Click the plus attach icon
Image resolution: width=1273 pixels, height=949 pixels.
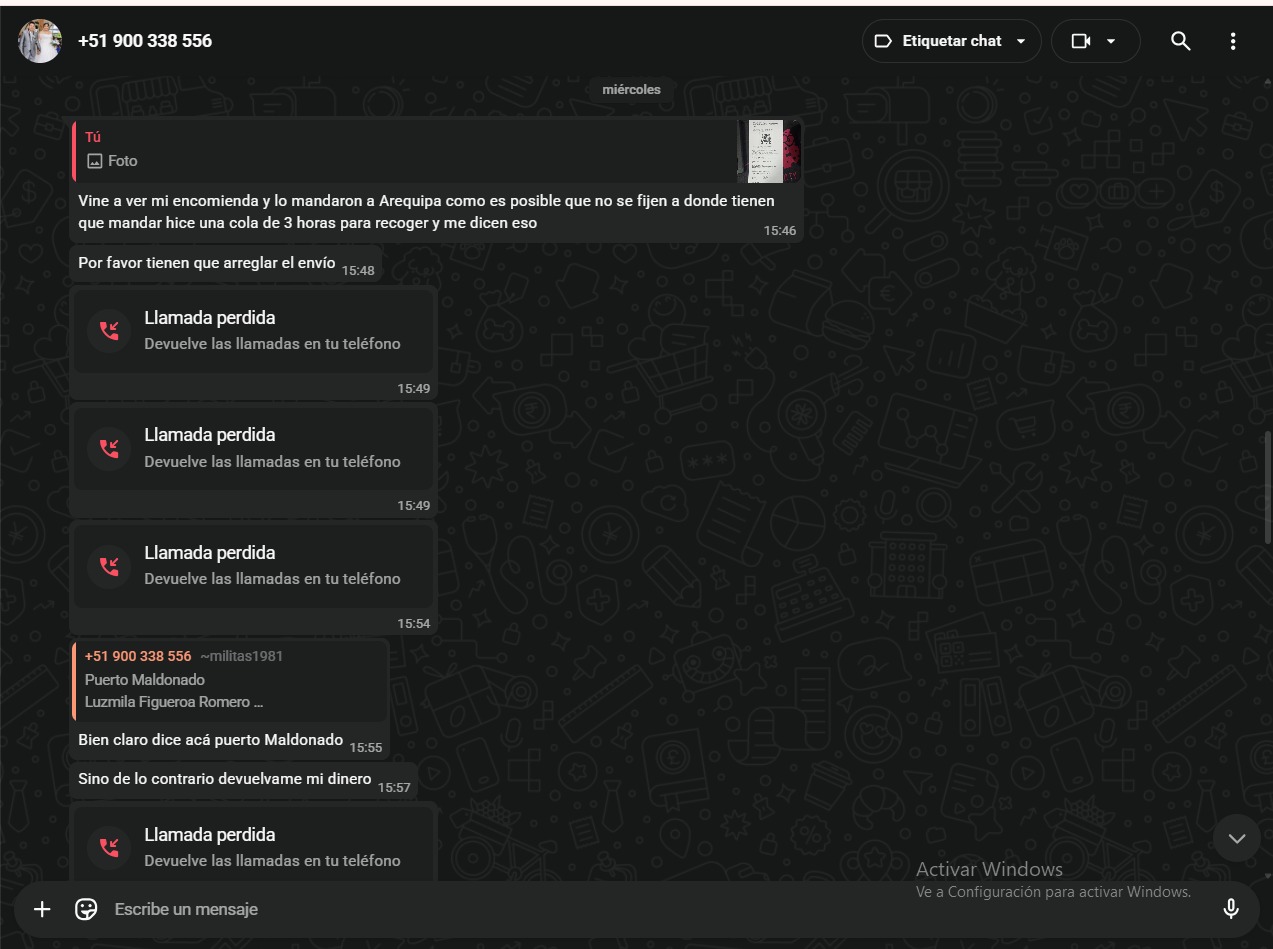point(42,909)
